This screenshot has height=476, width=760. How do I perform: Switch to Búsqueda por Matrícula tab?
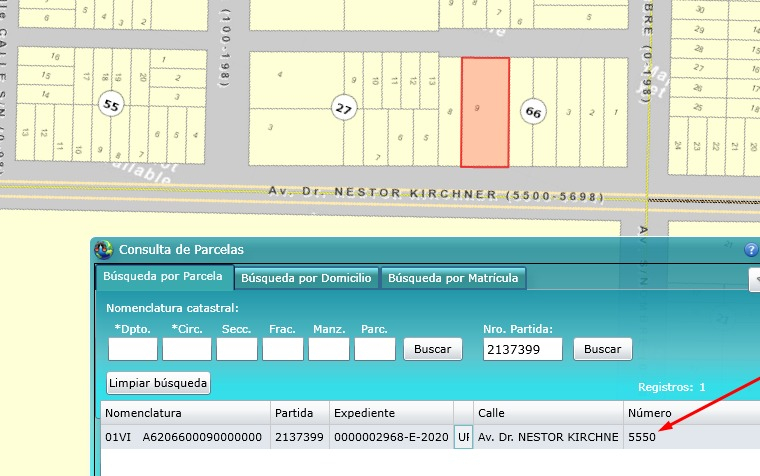click(x=453, y=278)
